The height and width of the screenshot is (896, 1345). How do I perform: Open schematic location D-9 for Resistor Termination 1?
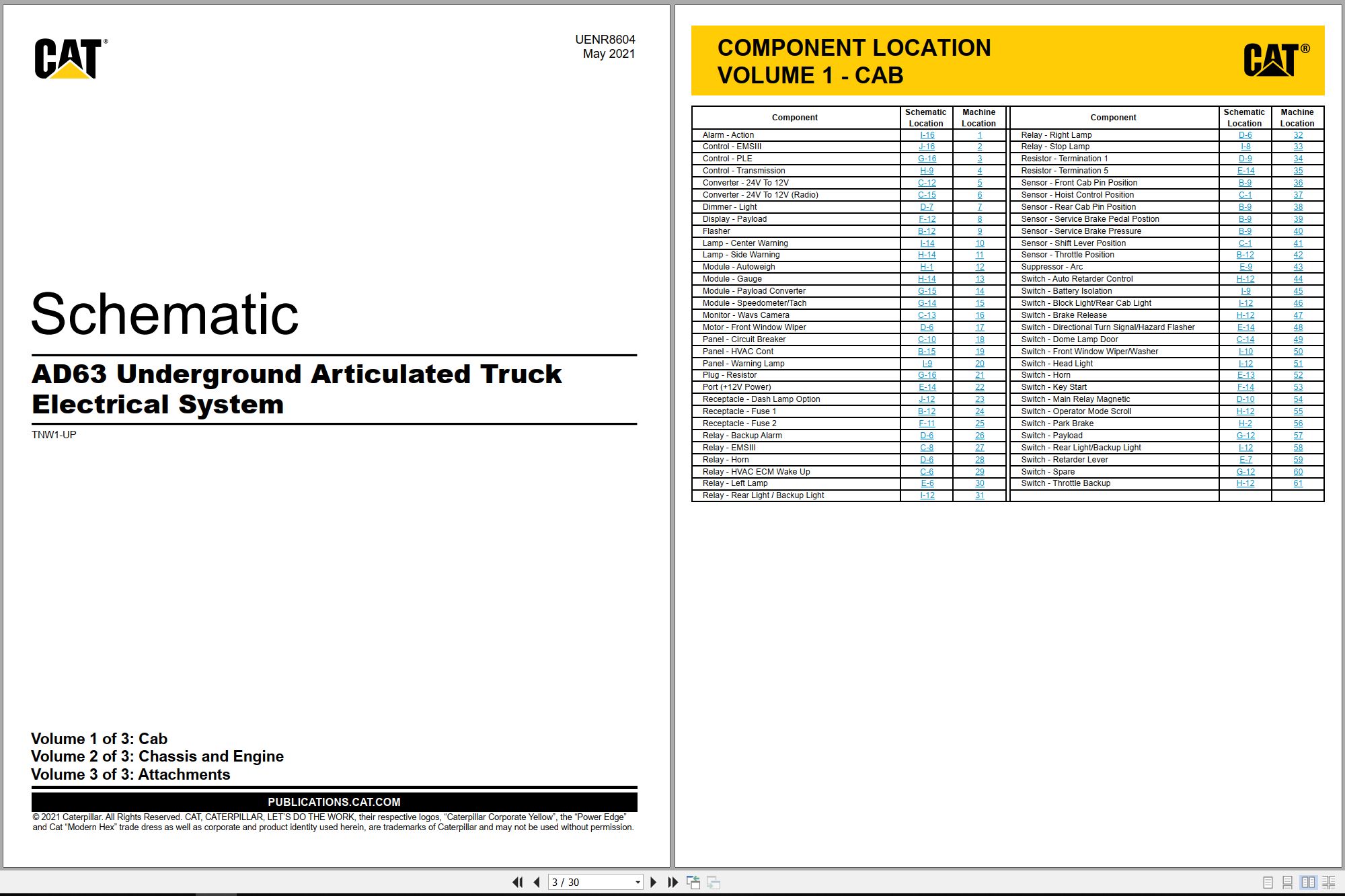click(1245, 159)
